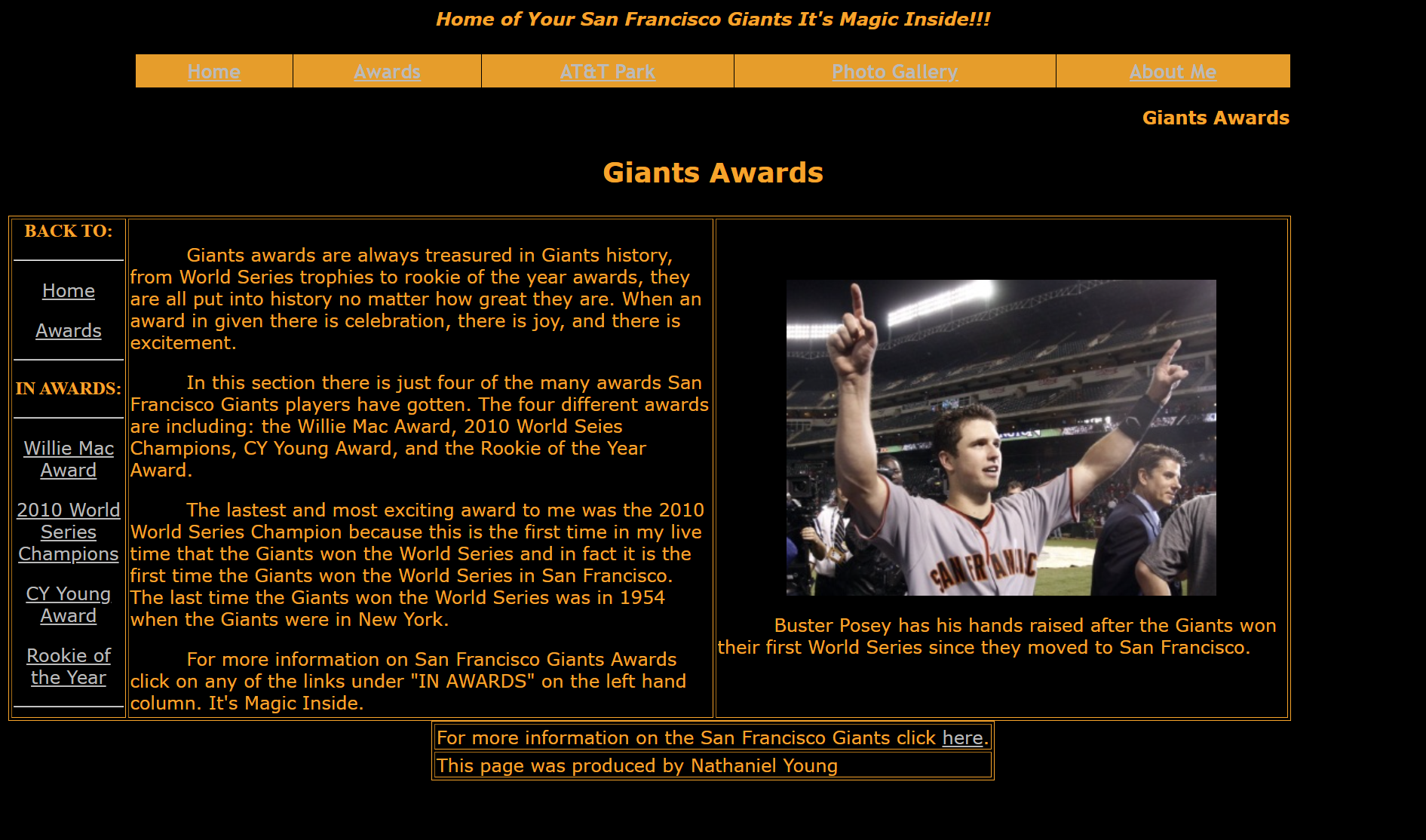Viewport: 1426px width, 840px height.
Task: Click the 'here' link for more Giants information
Action: [961, 737]
